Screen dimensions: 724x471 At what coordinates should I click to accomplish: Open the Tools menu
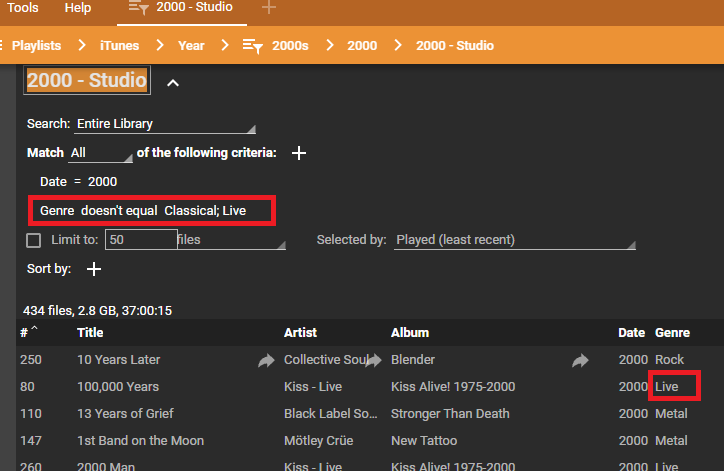point(23,8)
